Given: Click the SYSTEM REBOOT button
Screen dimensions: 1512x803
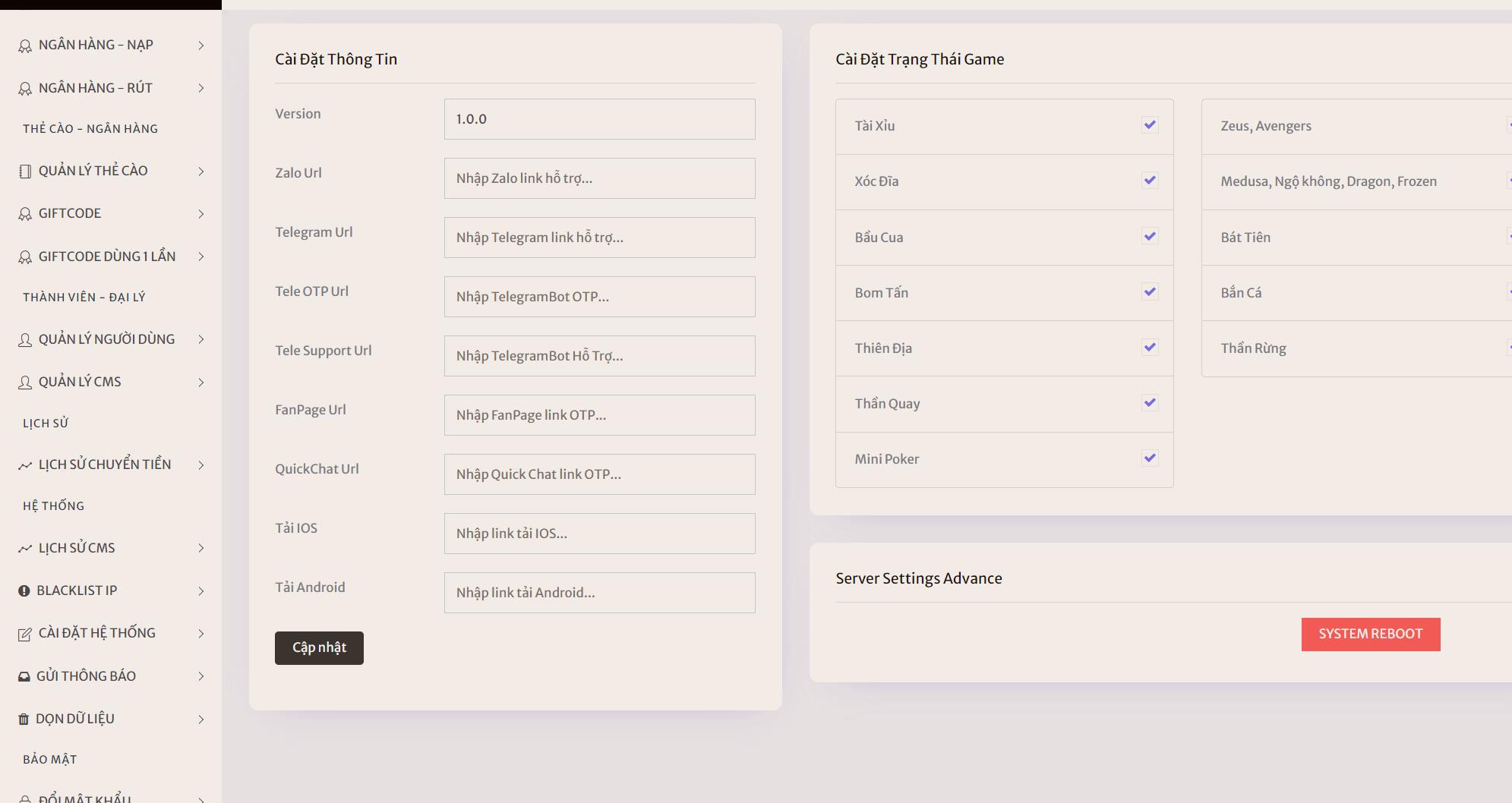Looking at the screenshot, I should [x=1371, y=635].
